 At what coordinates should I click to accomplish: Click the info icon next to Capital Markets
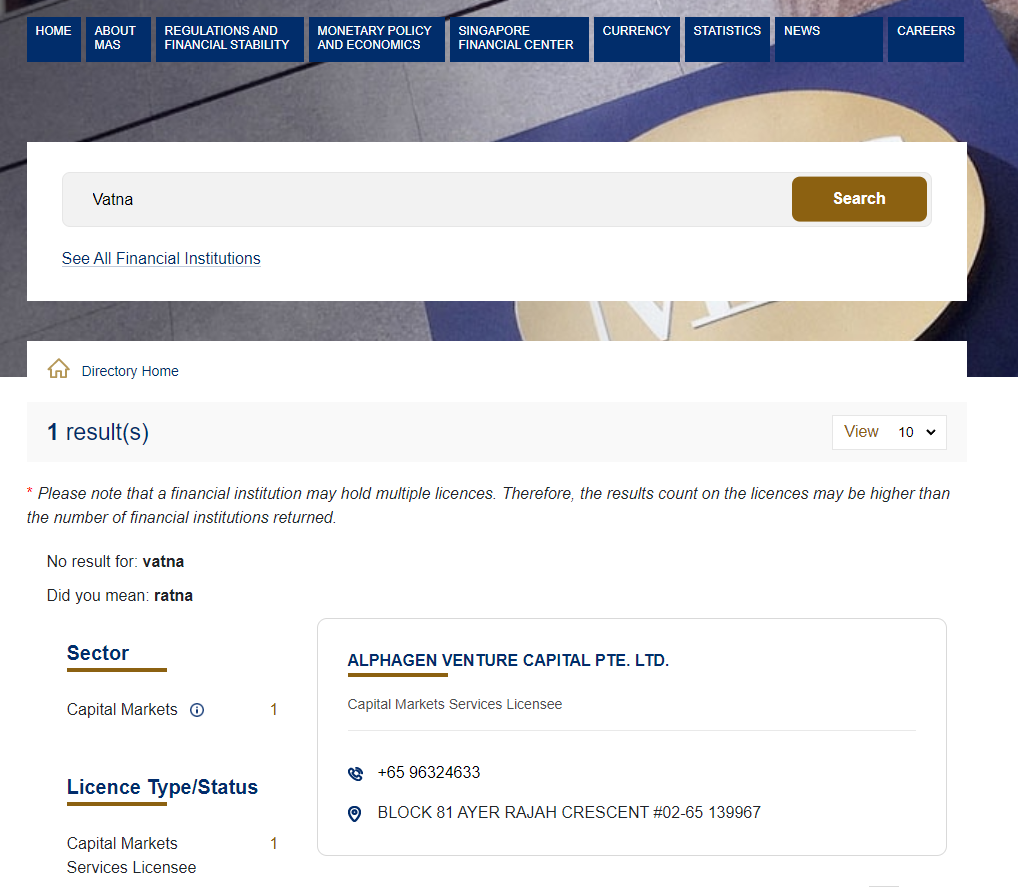pyautogui.click(x=197, y=710)
